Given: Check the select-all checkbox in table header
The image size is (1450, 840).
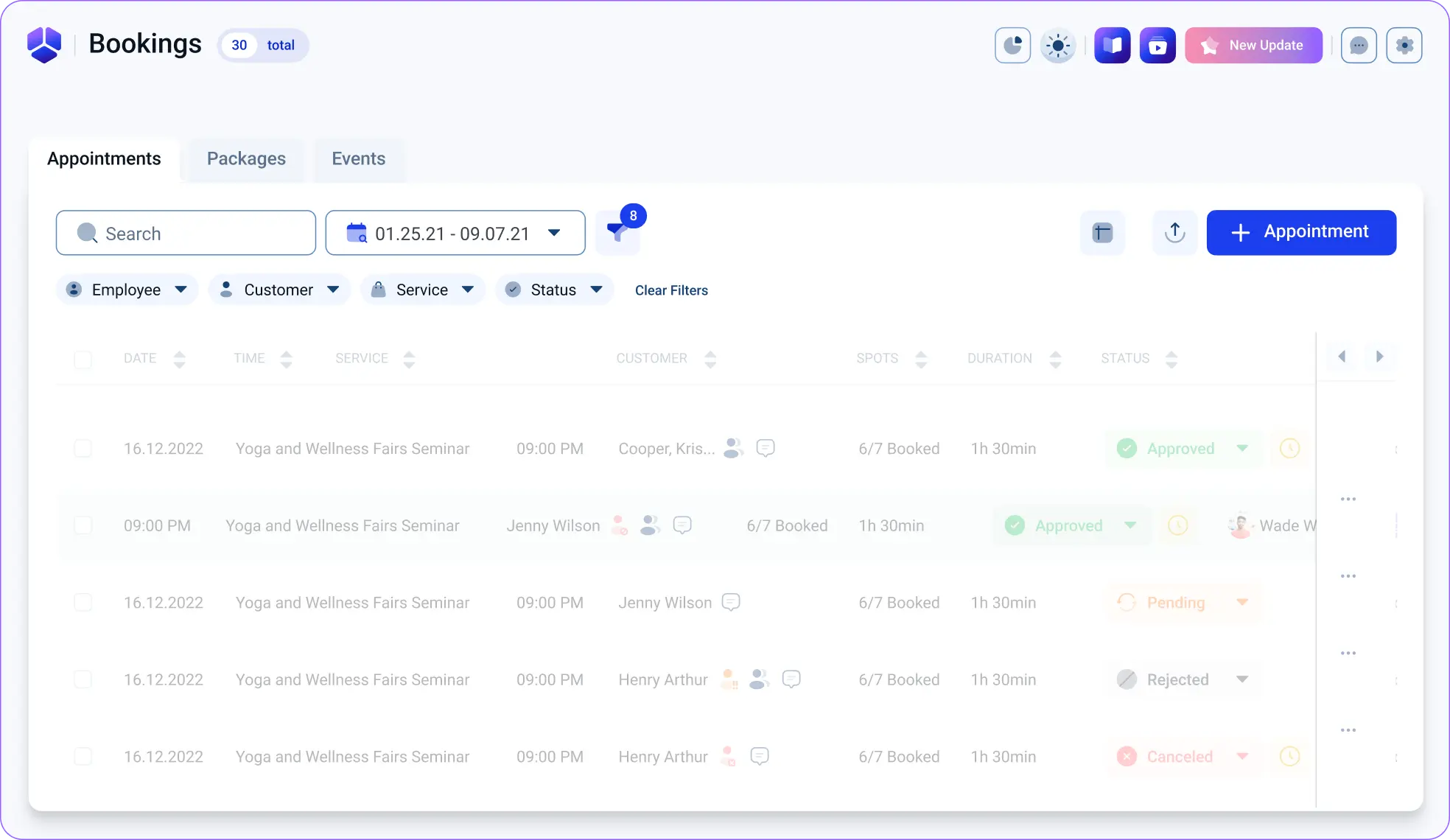Looking at the screenshot, I should [83, 360].
